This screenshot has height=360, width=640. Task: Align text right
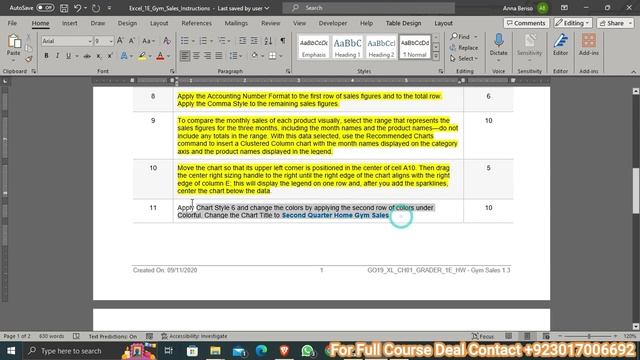[x=207, y=56]
